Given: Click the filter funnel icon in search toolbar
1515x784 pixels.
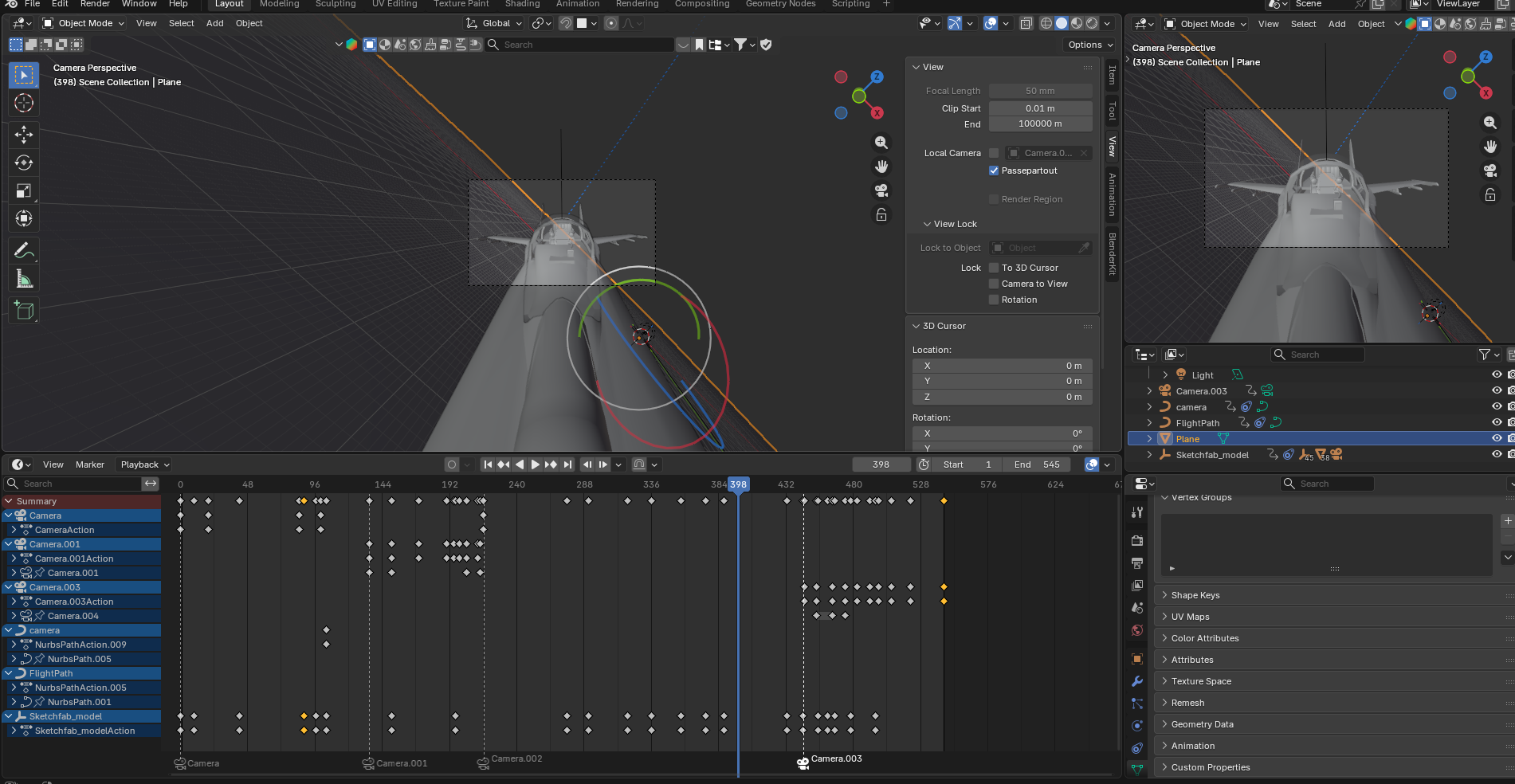Looking at the screenshot, I should coord(740,45).
